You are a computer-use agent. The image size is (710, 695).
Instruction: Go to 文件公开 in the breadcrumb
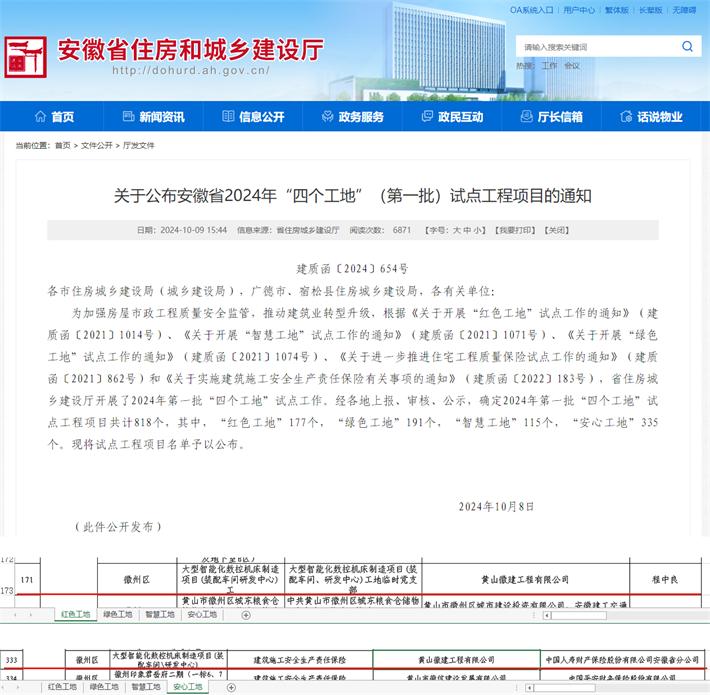[x=96, y=145]
